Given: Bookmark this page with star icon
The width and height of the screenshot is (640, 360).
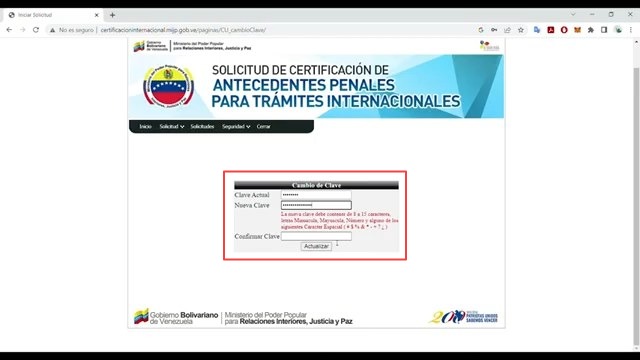Looking at the screenshot, I should pos(521,30).
